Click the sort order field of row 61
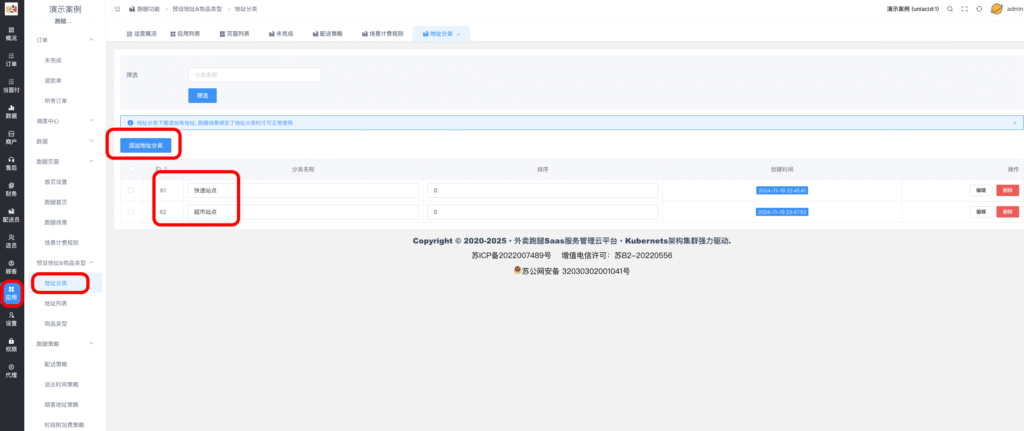This screenshot has width=1024, height=431. [543, 191]
